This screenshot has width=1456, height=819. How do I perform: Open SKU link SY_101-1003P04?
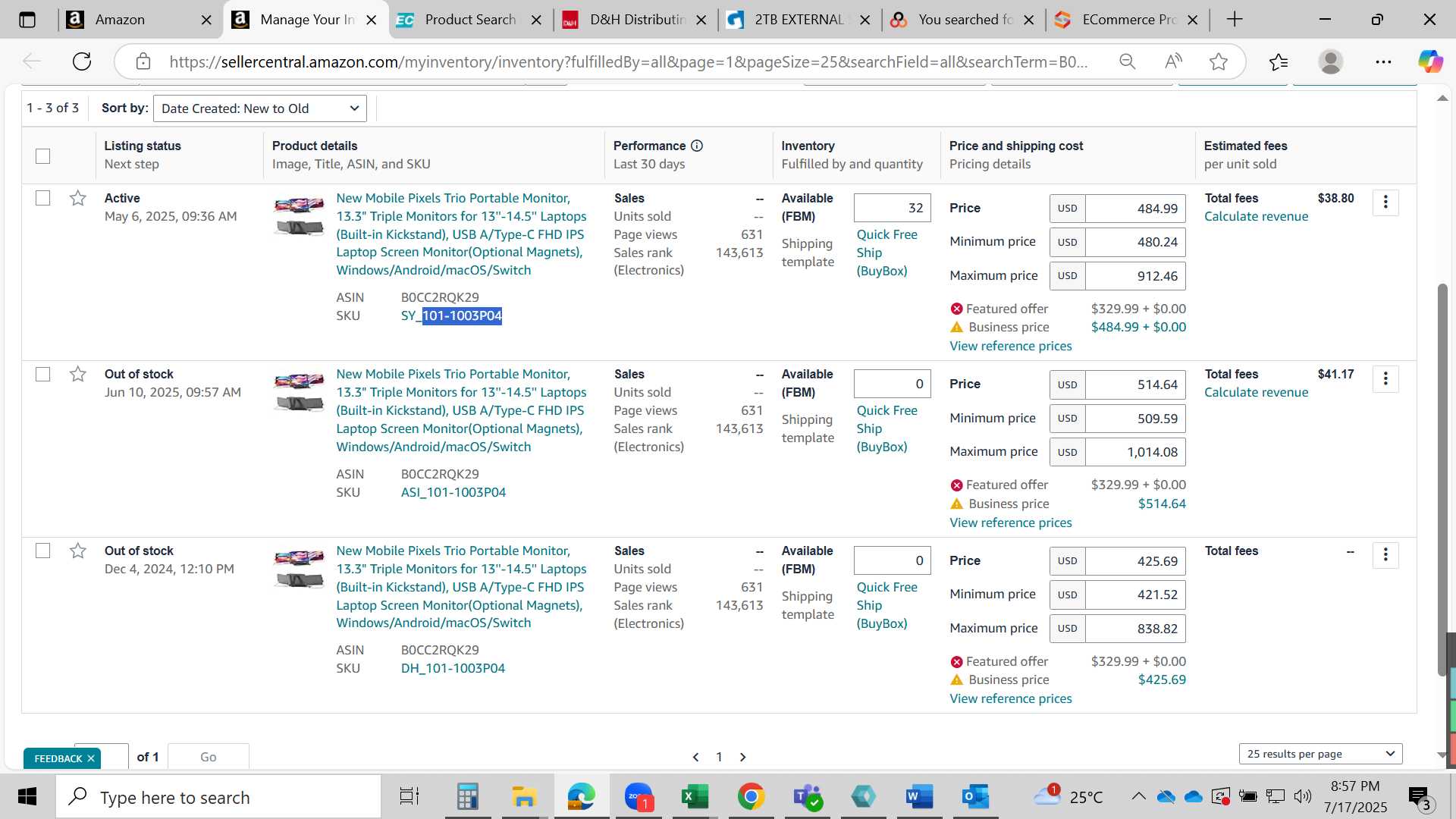point(451,315)
